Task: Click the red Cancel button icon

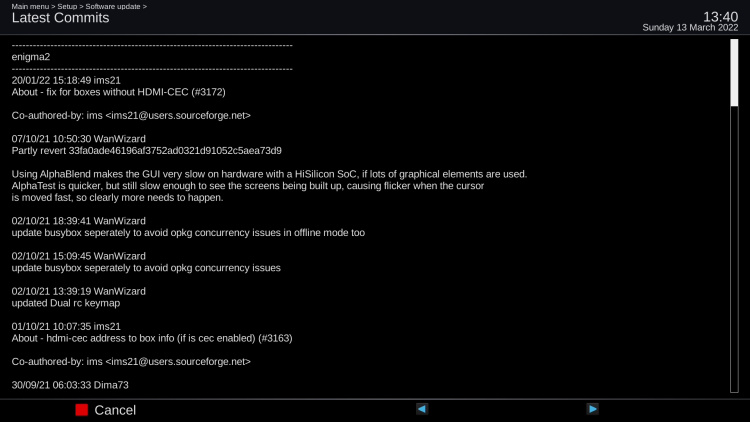Action: click(82, 410)
